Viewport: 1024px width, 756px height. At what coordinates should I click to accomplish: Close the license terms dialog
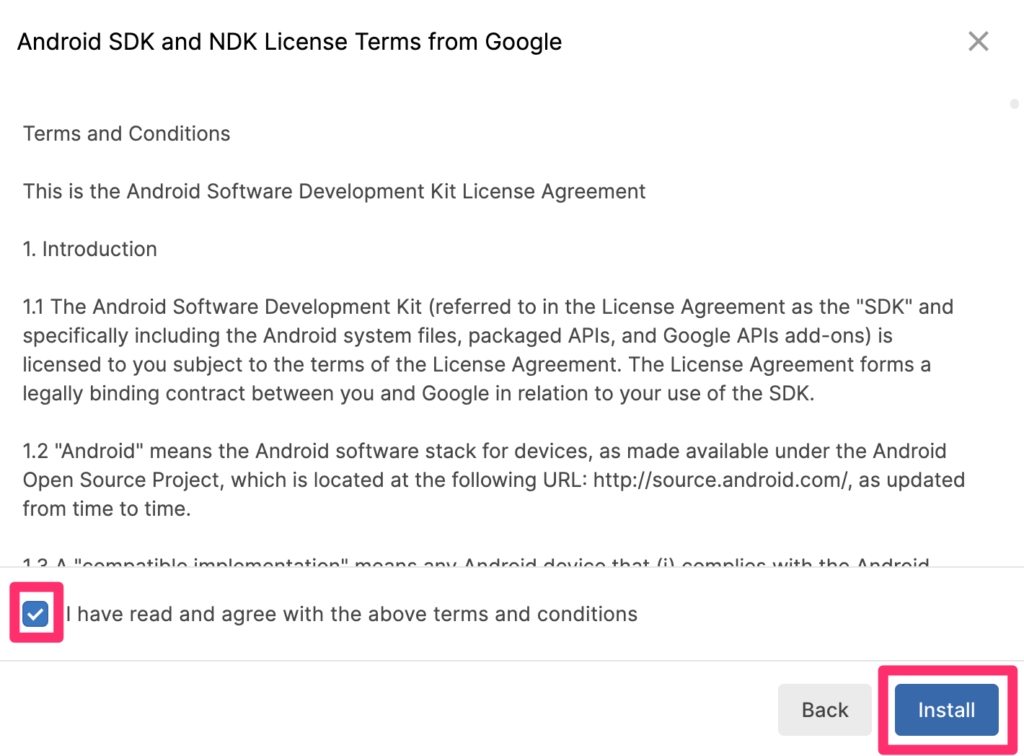[x=978, y=41]
